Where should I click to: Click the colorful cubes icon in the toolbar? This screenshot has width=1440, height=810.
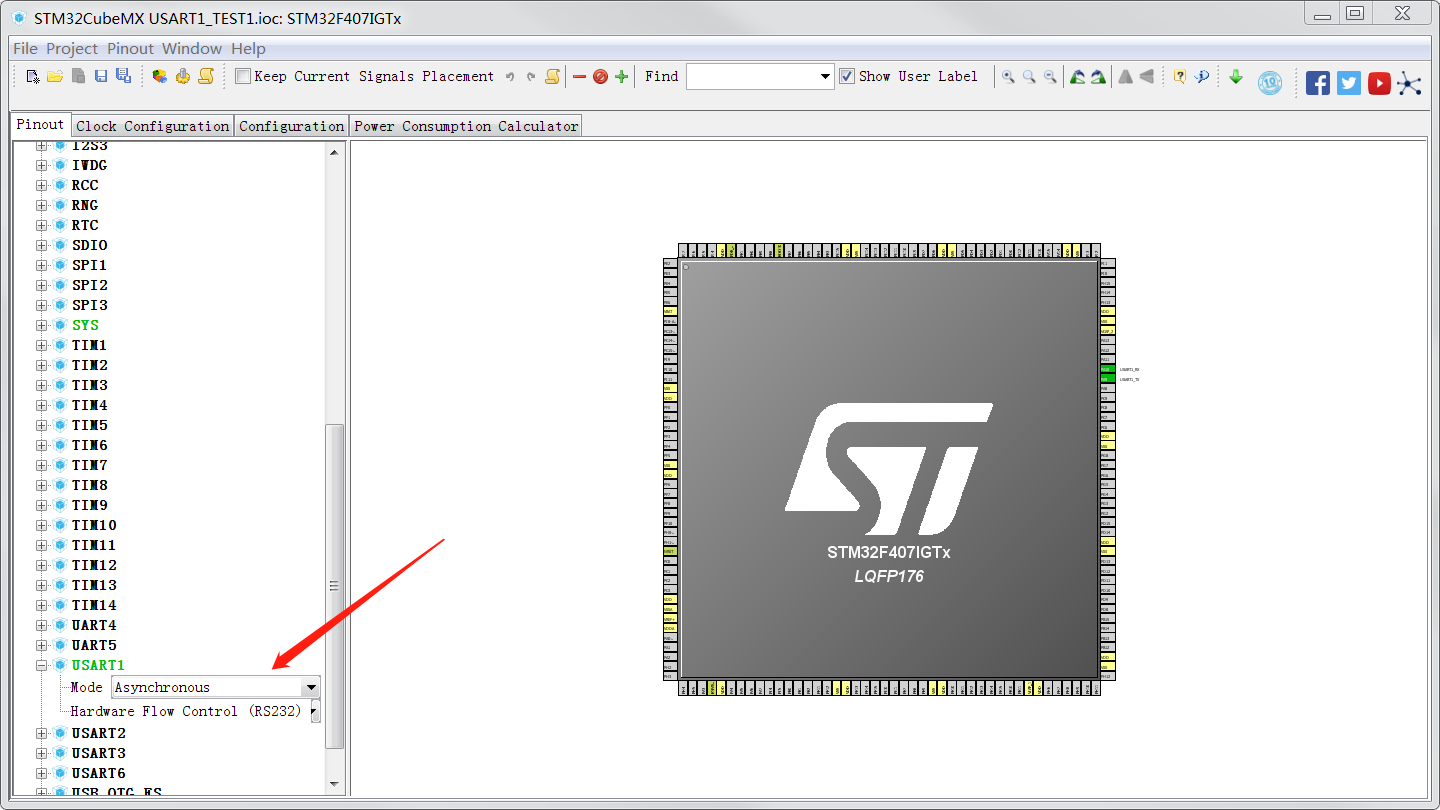(159, 76)
